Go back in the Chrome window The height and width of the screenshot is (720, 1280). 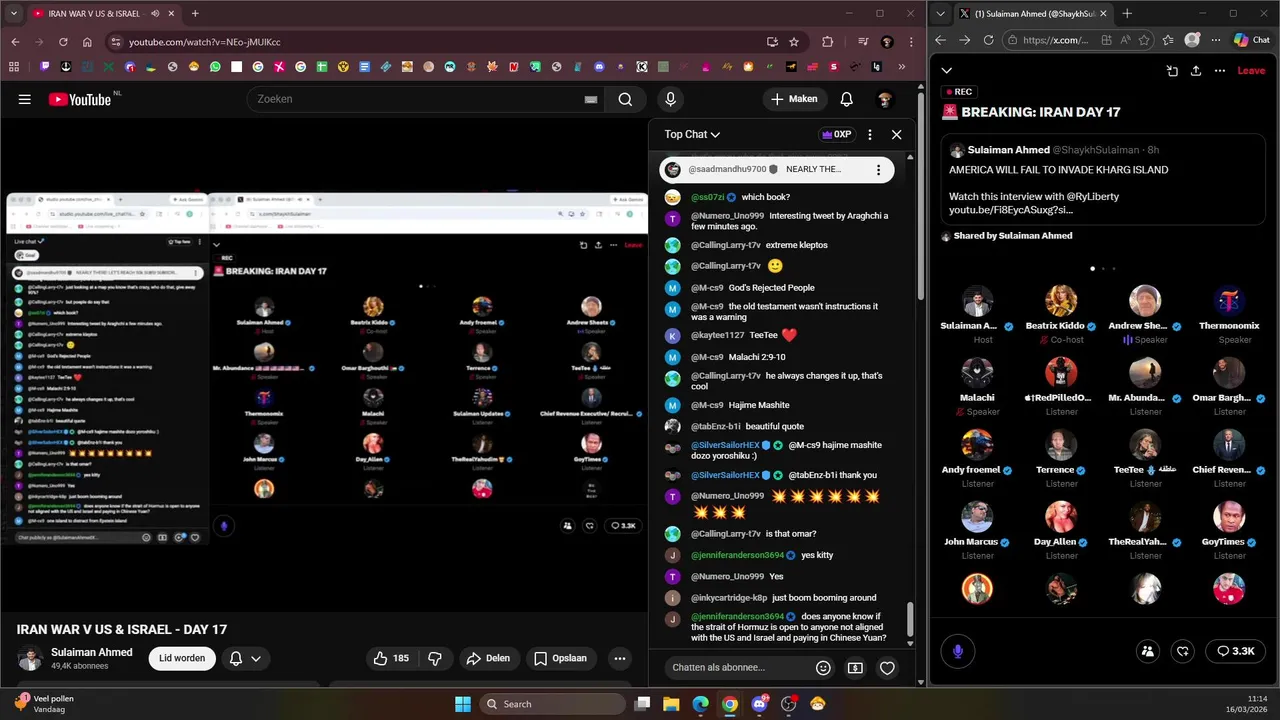15,42
